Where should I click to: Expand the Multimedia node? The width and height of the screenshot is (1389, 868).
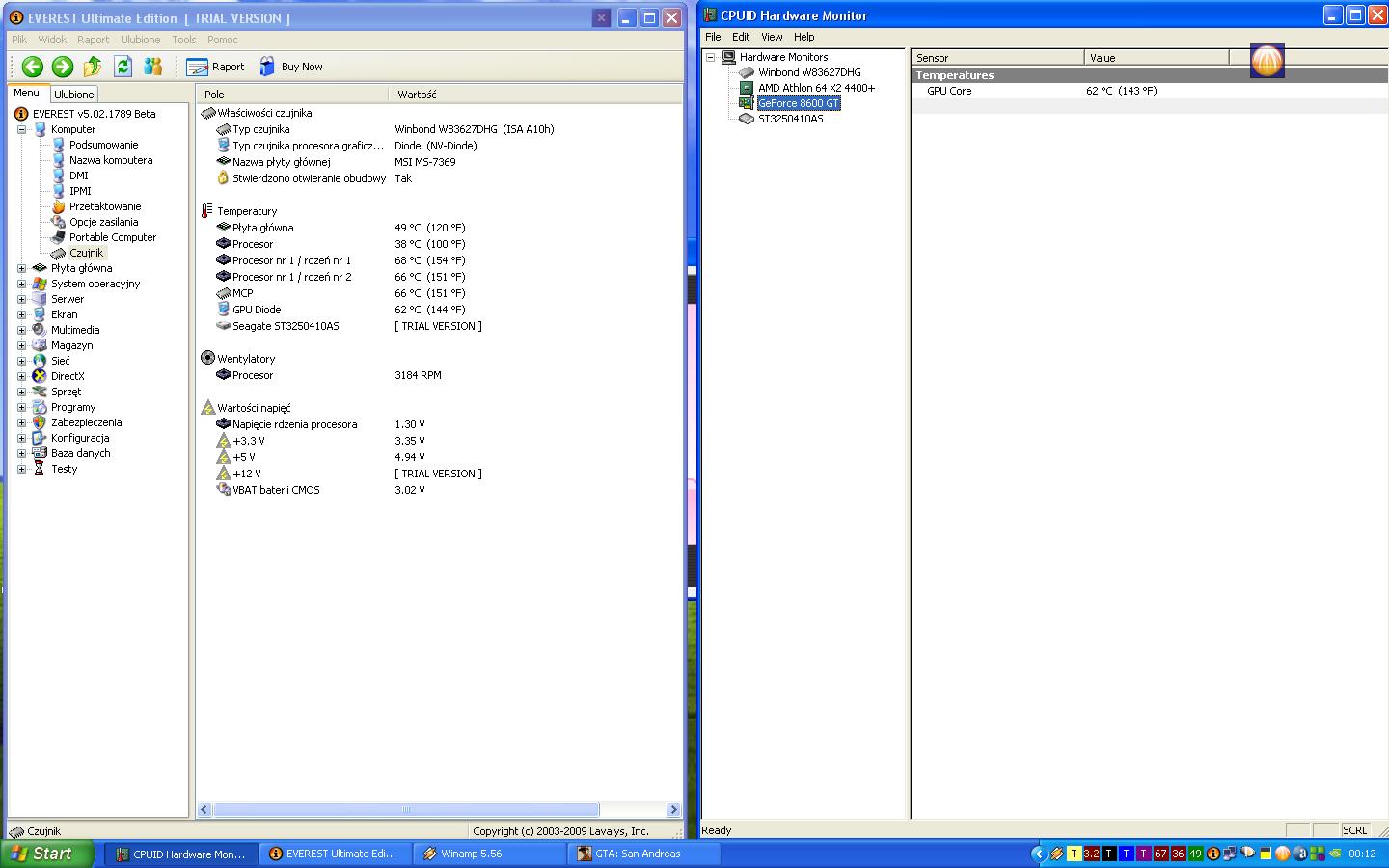click(22, 330)
